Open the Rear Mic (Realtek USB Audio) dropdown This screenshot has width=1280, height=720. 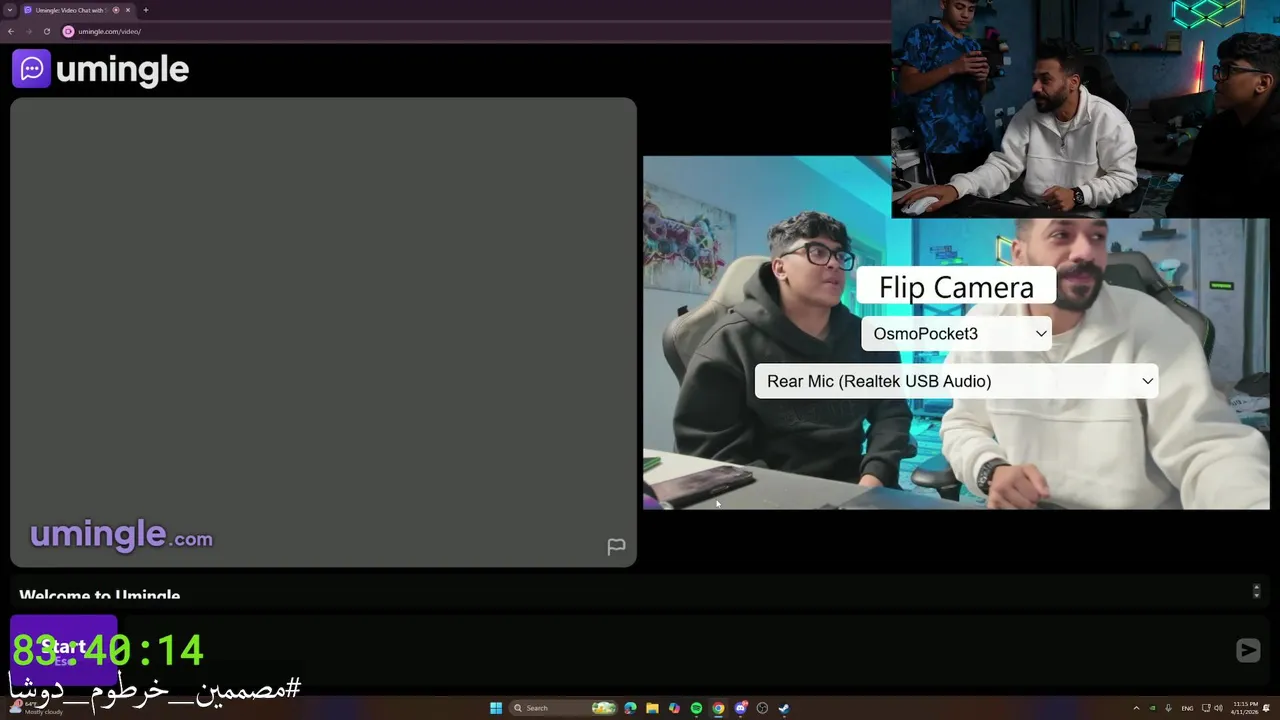pos(957,381)
